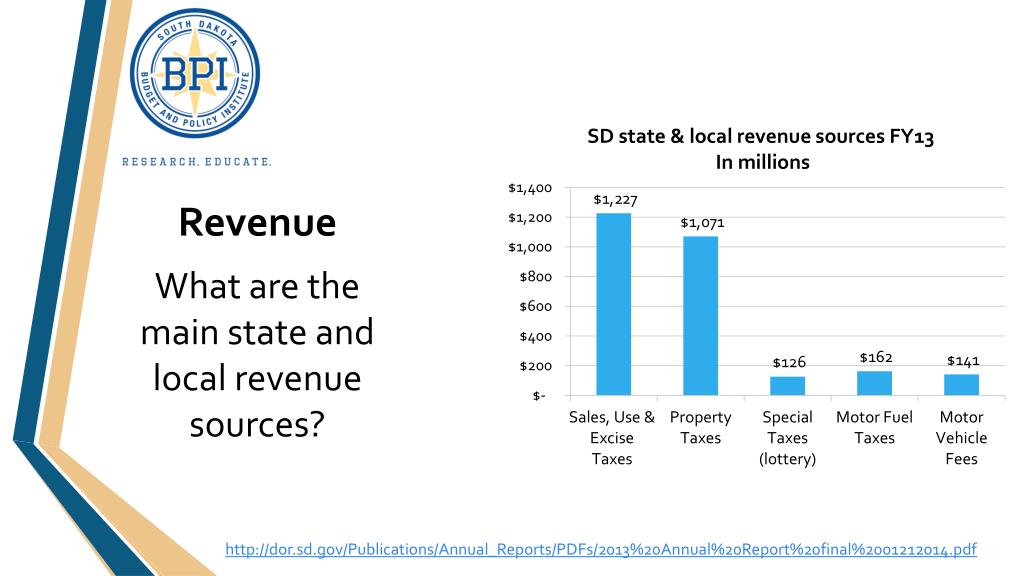
Task: Click the chart title 'SD state & local revenue sources FY13'
Action: (761, 136)
